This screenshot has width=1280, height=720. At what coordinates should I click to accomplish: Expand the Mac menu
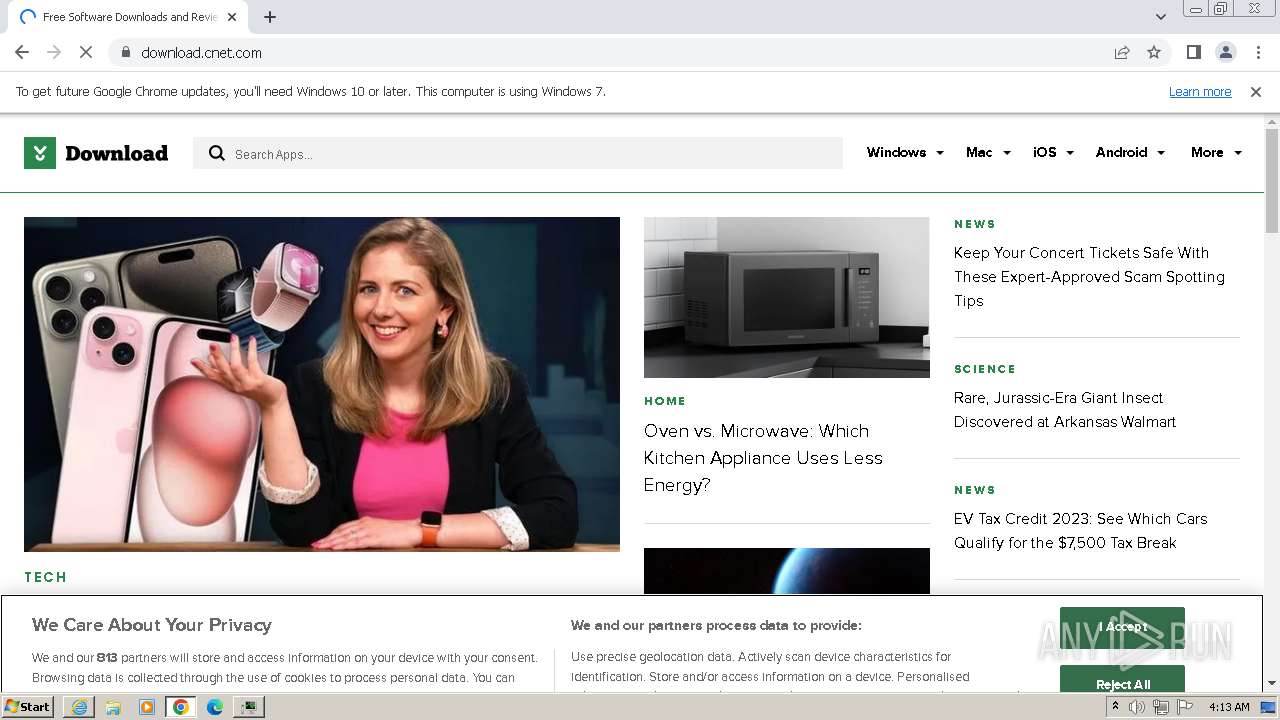tap(988, 153)
